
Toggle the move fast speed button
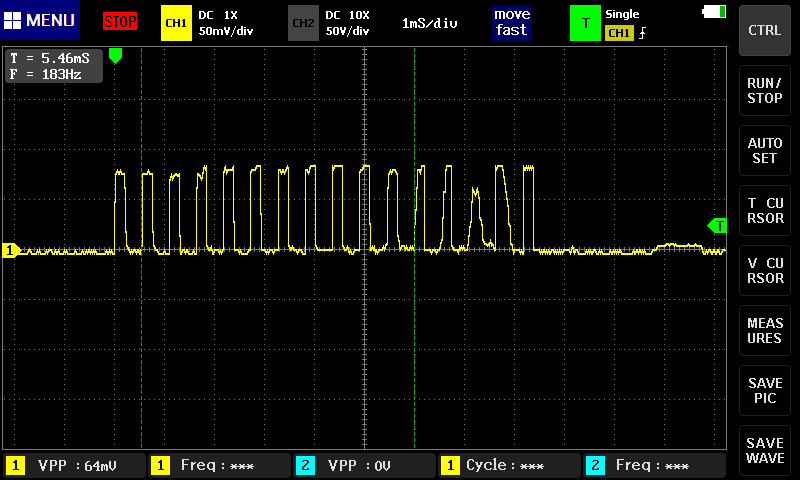point(512,22)
